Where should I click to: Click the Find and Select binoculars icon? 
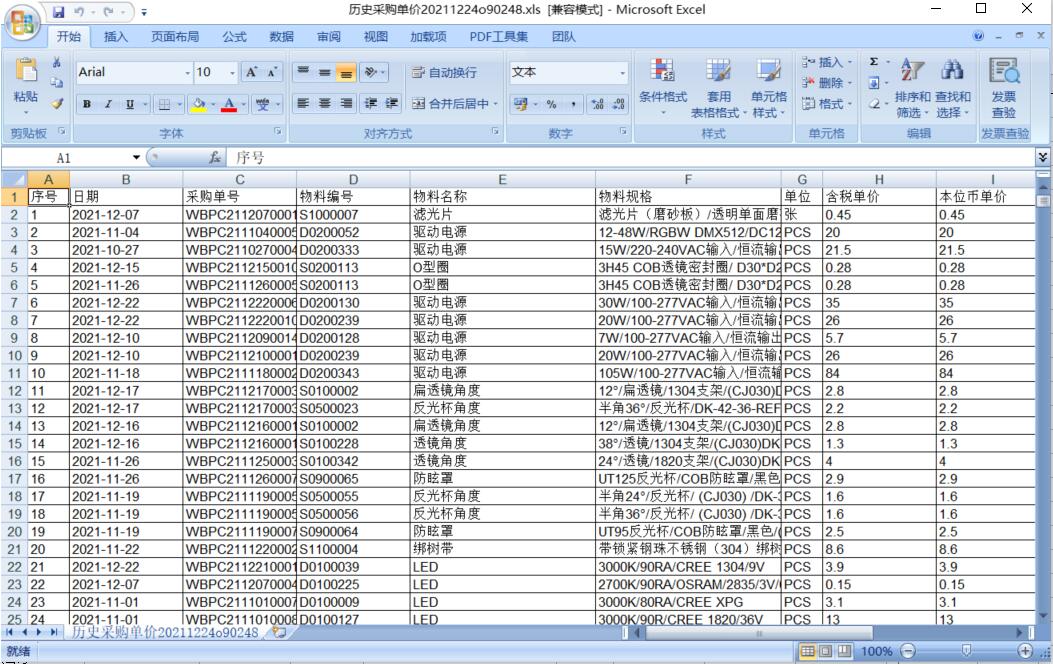(x=951, y=72)
